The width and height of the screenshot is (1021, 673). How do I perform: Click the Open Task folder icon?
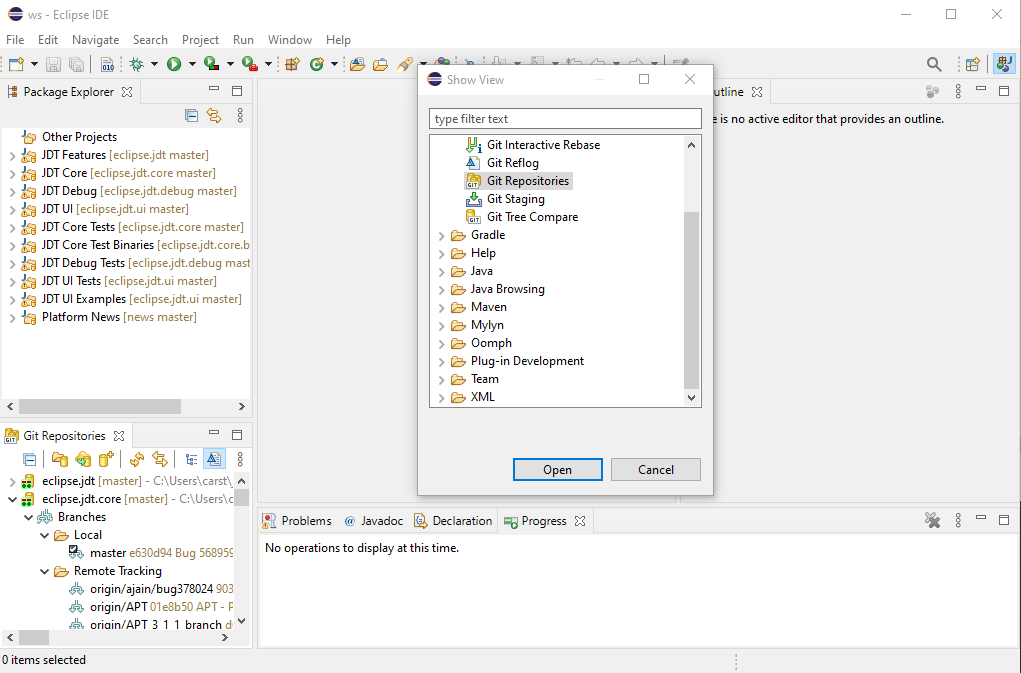point(380,64)
